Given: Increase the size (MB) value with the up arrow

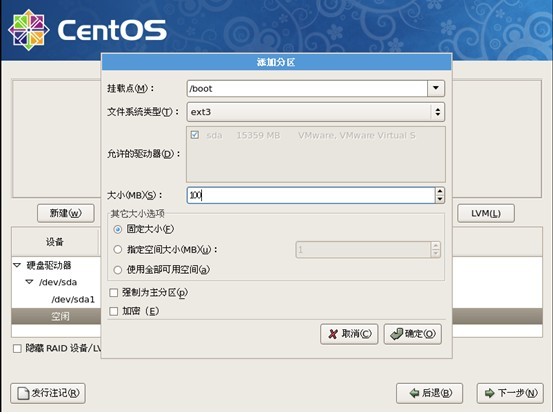Looking at the screenshot, I should pyautogui.click(x=439, y=191).
